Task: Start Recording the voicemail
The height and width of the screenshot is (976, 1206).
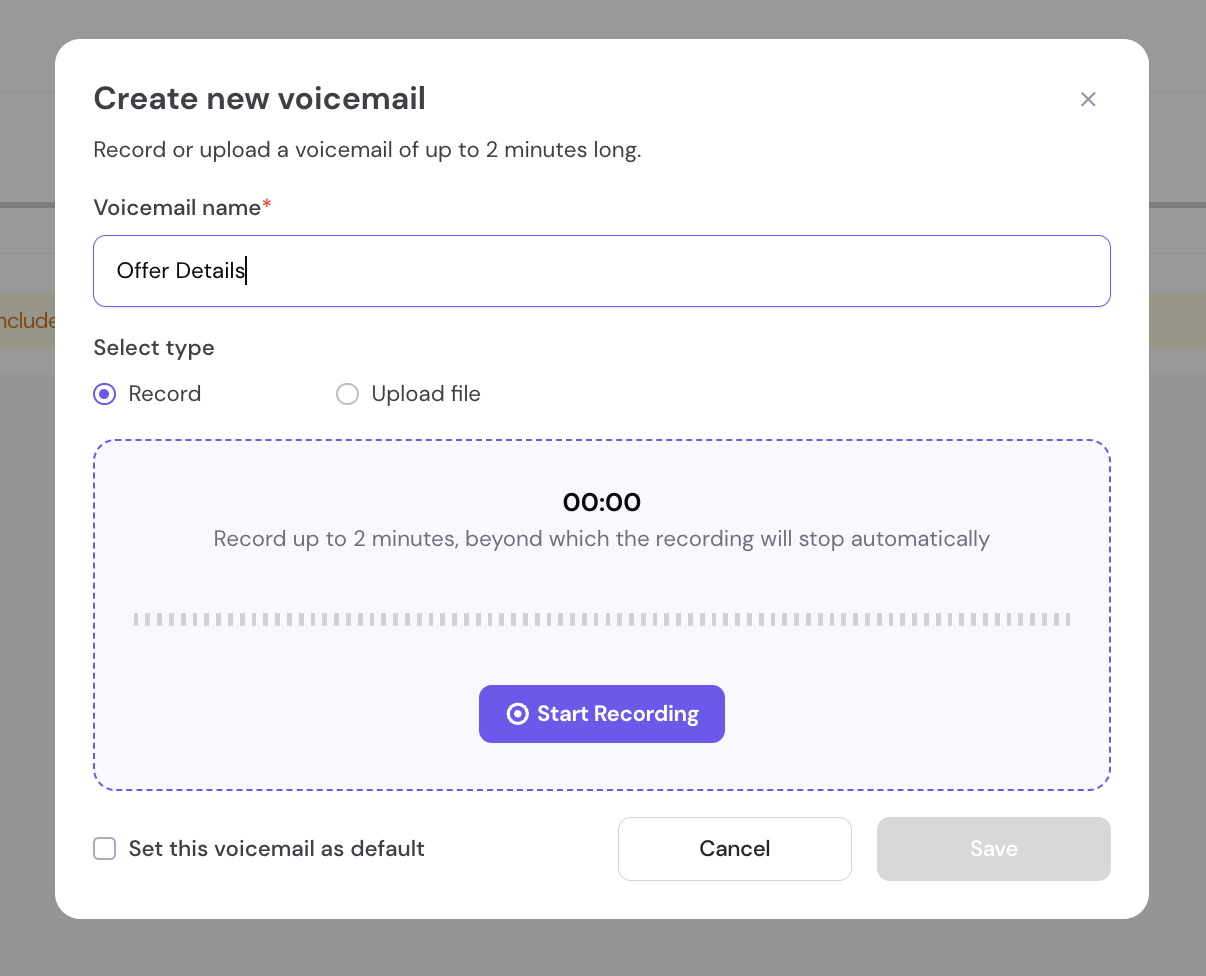Action: 602,714
